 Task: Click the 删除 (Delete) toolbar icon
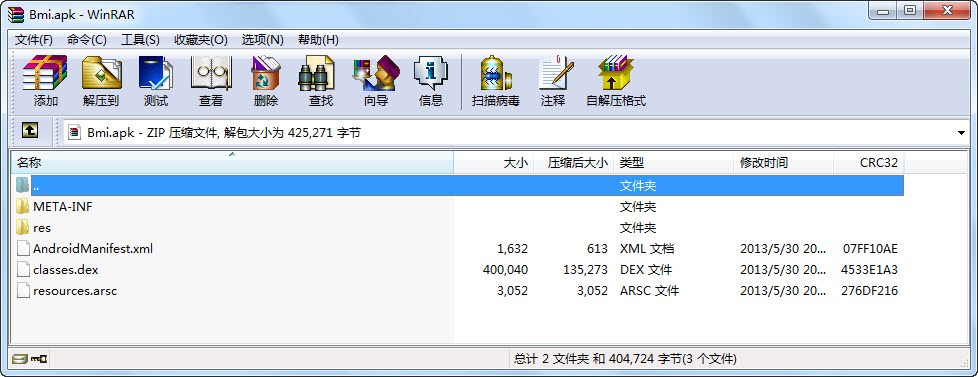266,74
